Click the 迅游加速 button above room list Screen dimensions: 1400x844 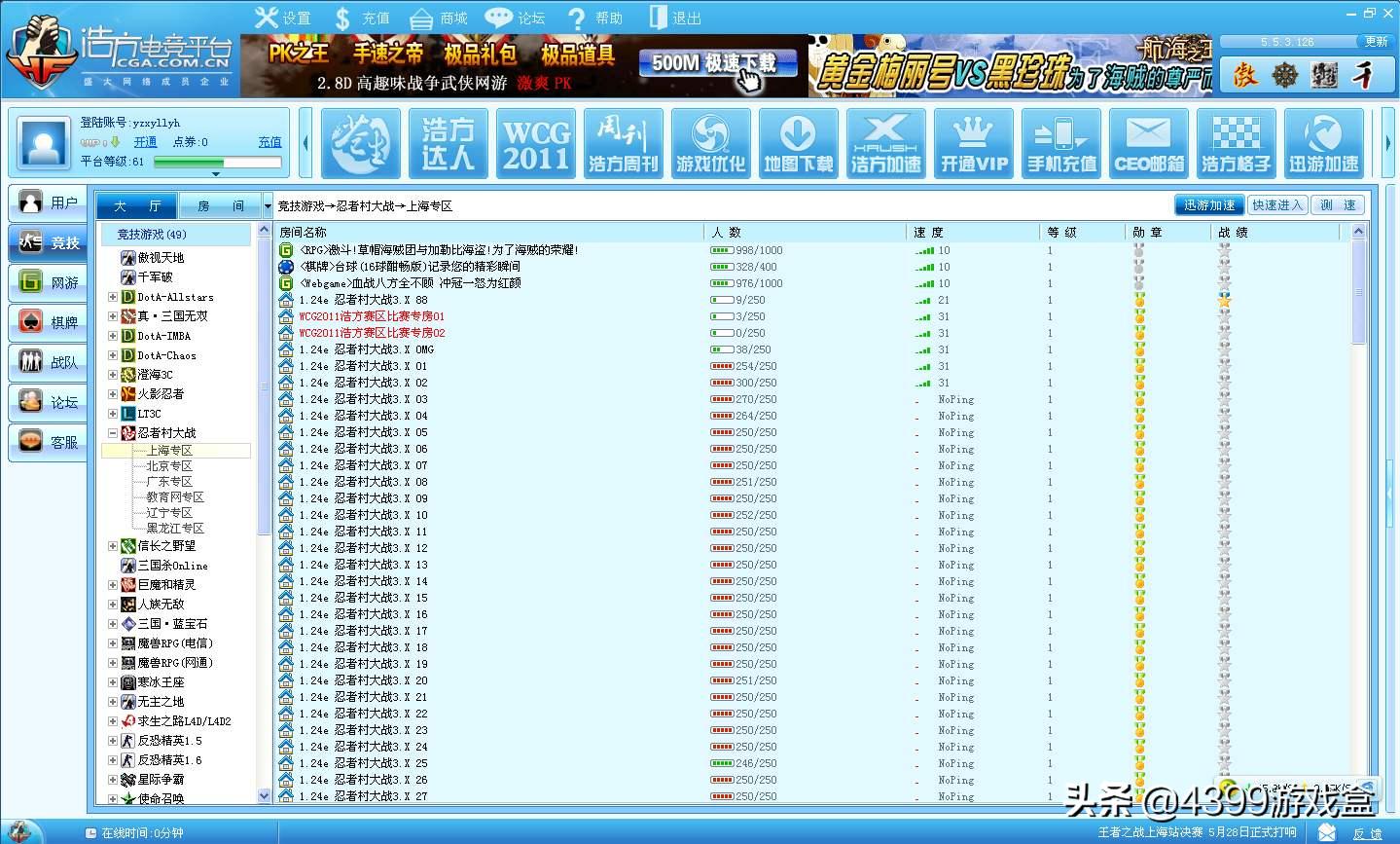pyautogui.click(x=1209, y=205)
